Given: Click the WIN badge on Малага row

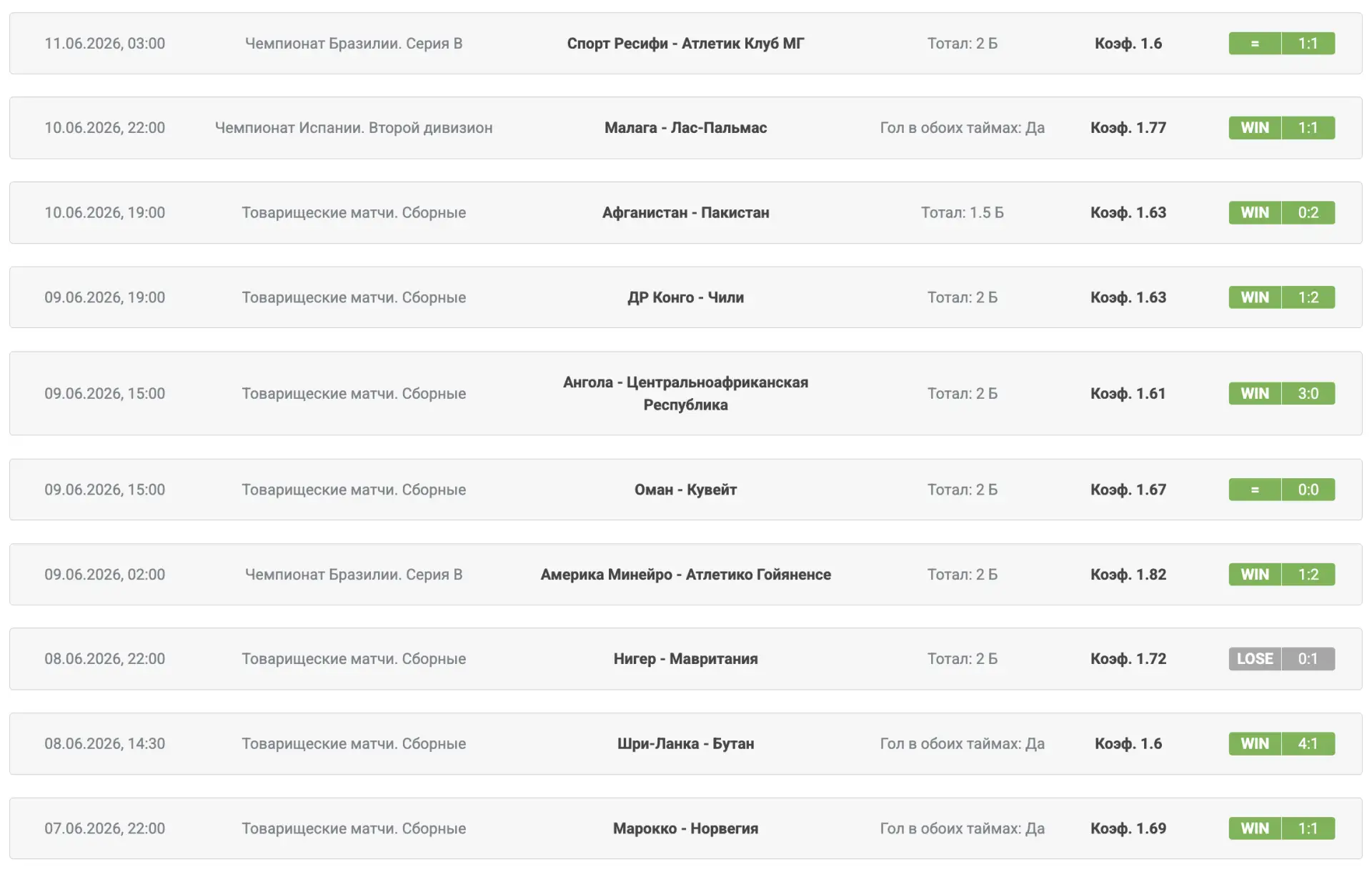Looking at the screenshot, I should pos(1255,128).
